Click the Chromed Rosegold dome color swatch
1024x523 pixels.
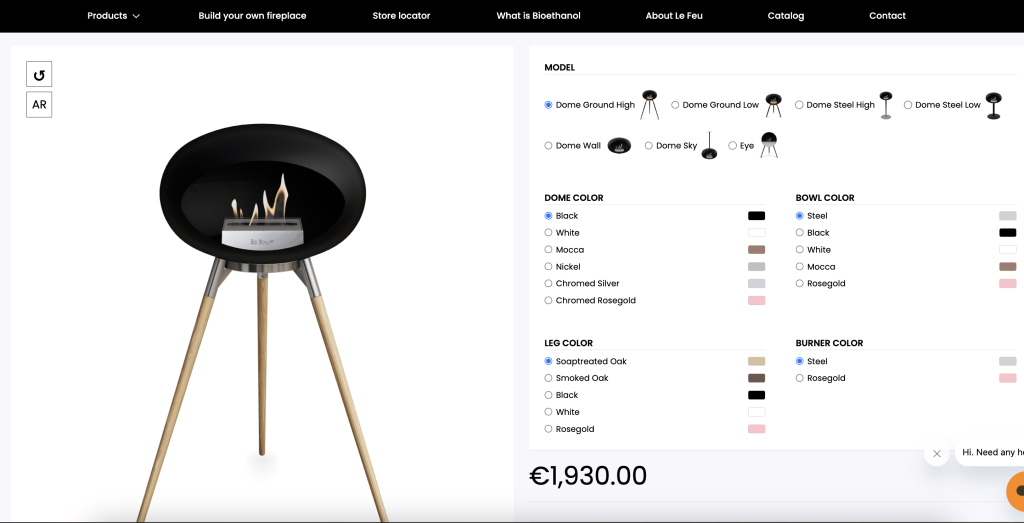756,300
